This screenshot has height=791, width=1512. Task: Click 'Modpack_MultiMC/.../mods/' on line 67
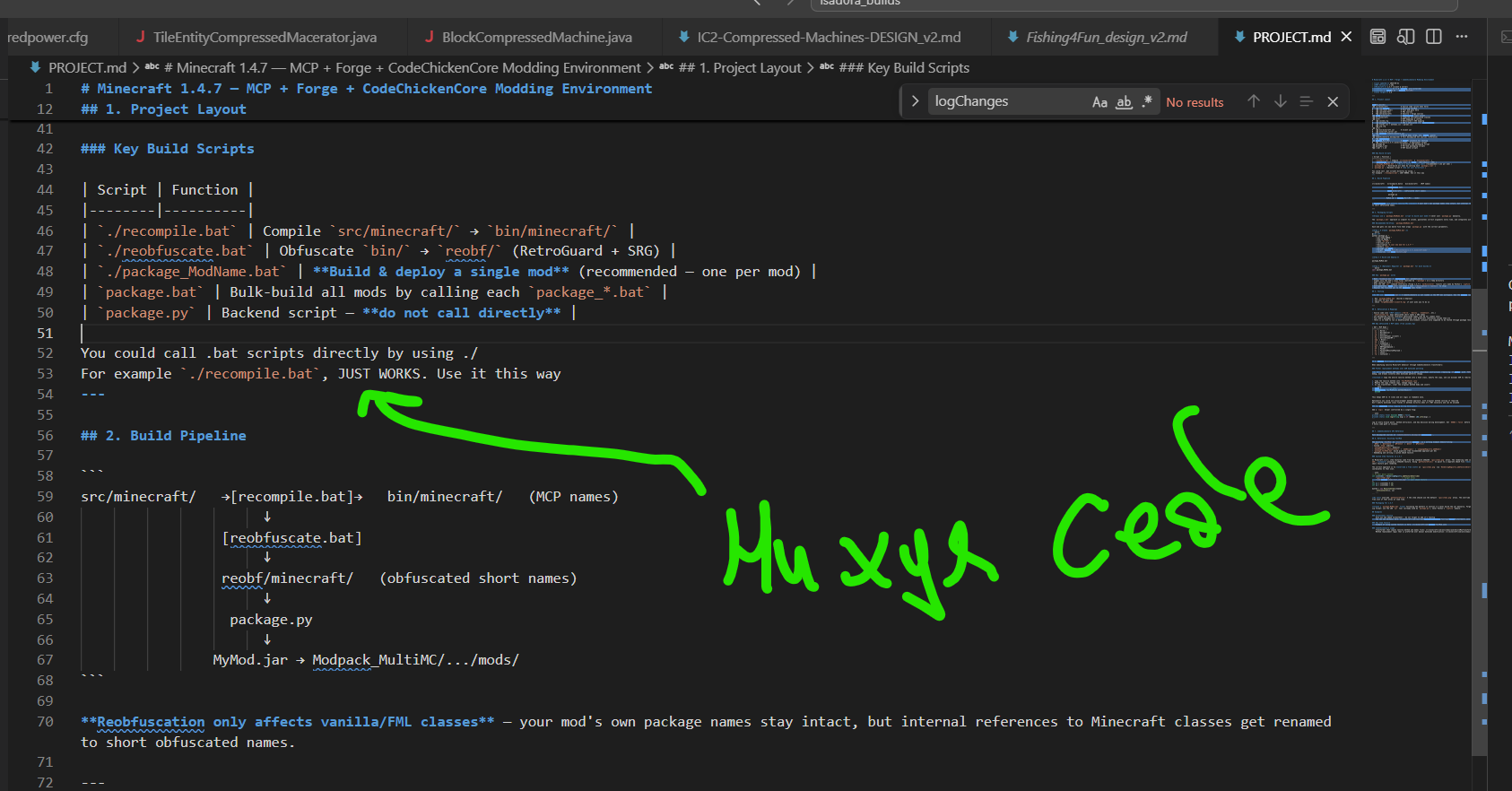click(415, 660)
